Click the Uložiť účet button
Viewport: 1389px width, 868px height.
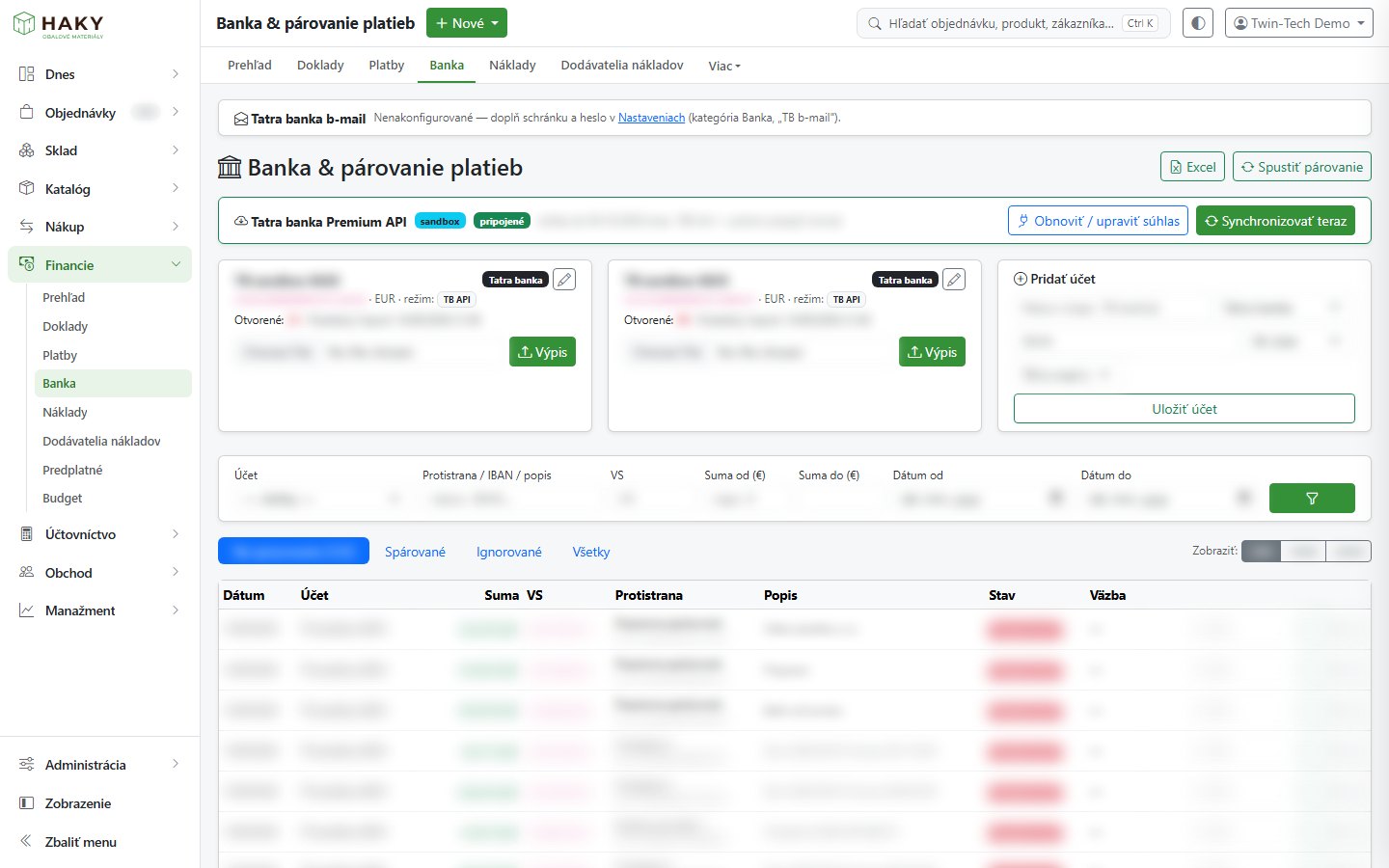pyautogui.click(x=1185, y=409)
